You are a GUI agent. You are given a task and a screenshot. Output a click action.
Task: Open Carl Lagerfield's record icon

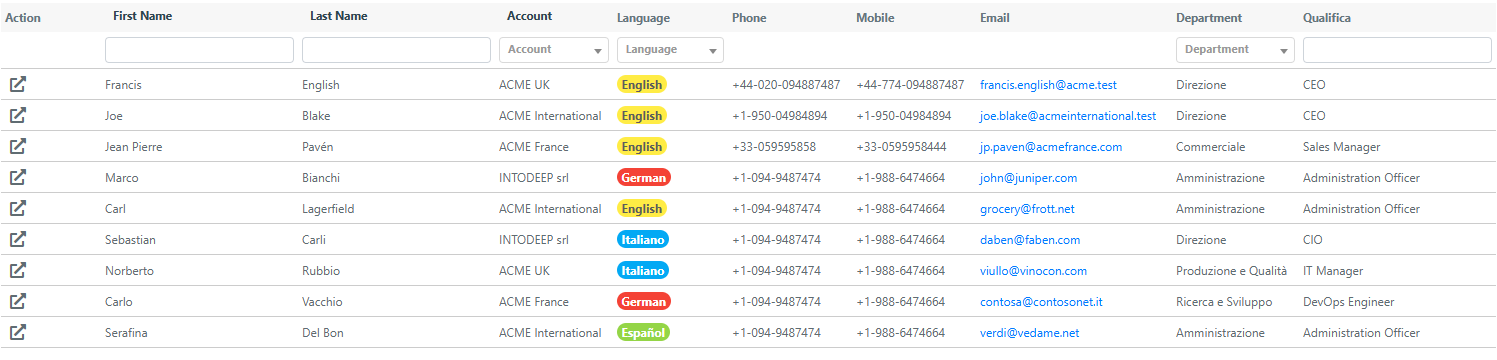18,209
